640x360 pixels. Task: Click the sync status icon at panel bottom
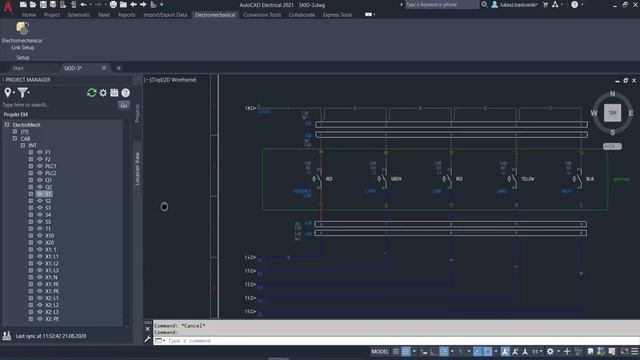7,336
